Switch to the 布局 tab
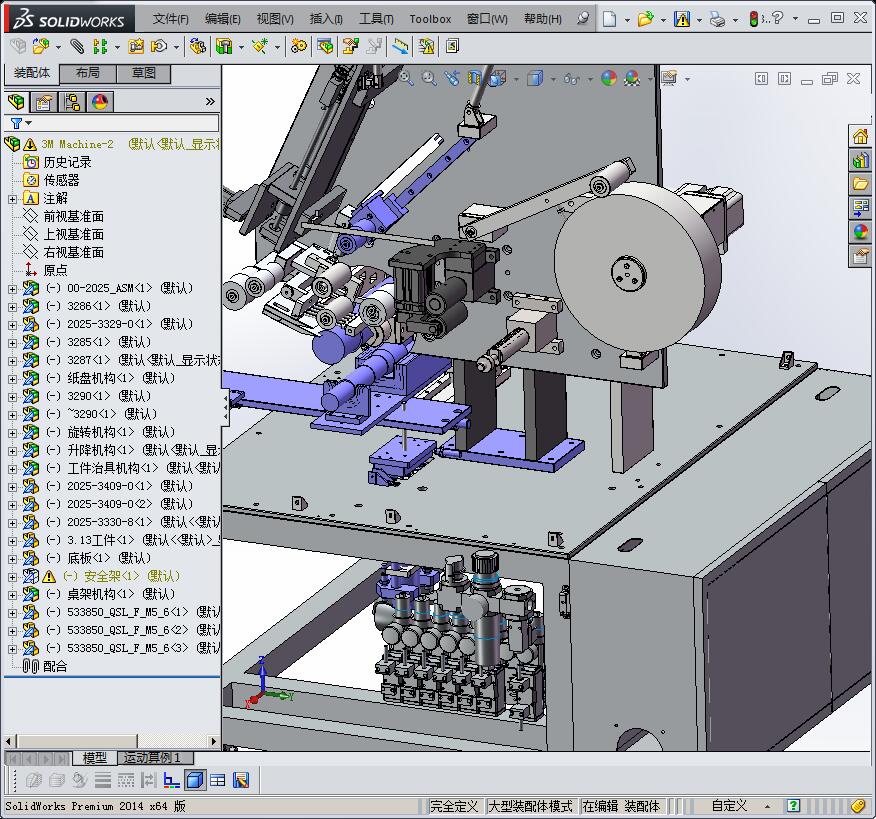 point(88,73)
